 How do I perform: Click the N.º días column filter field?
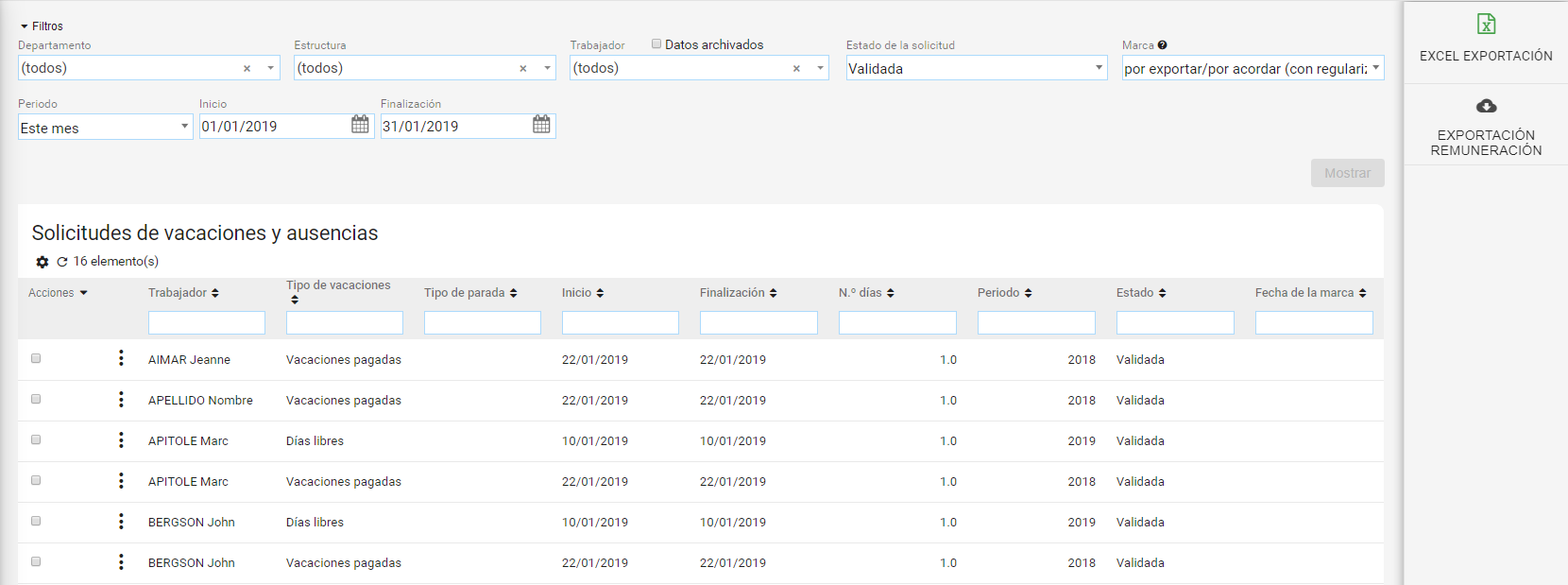tap(897, 322)
